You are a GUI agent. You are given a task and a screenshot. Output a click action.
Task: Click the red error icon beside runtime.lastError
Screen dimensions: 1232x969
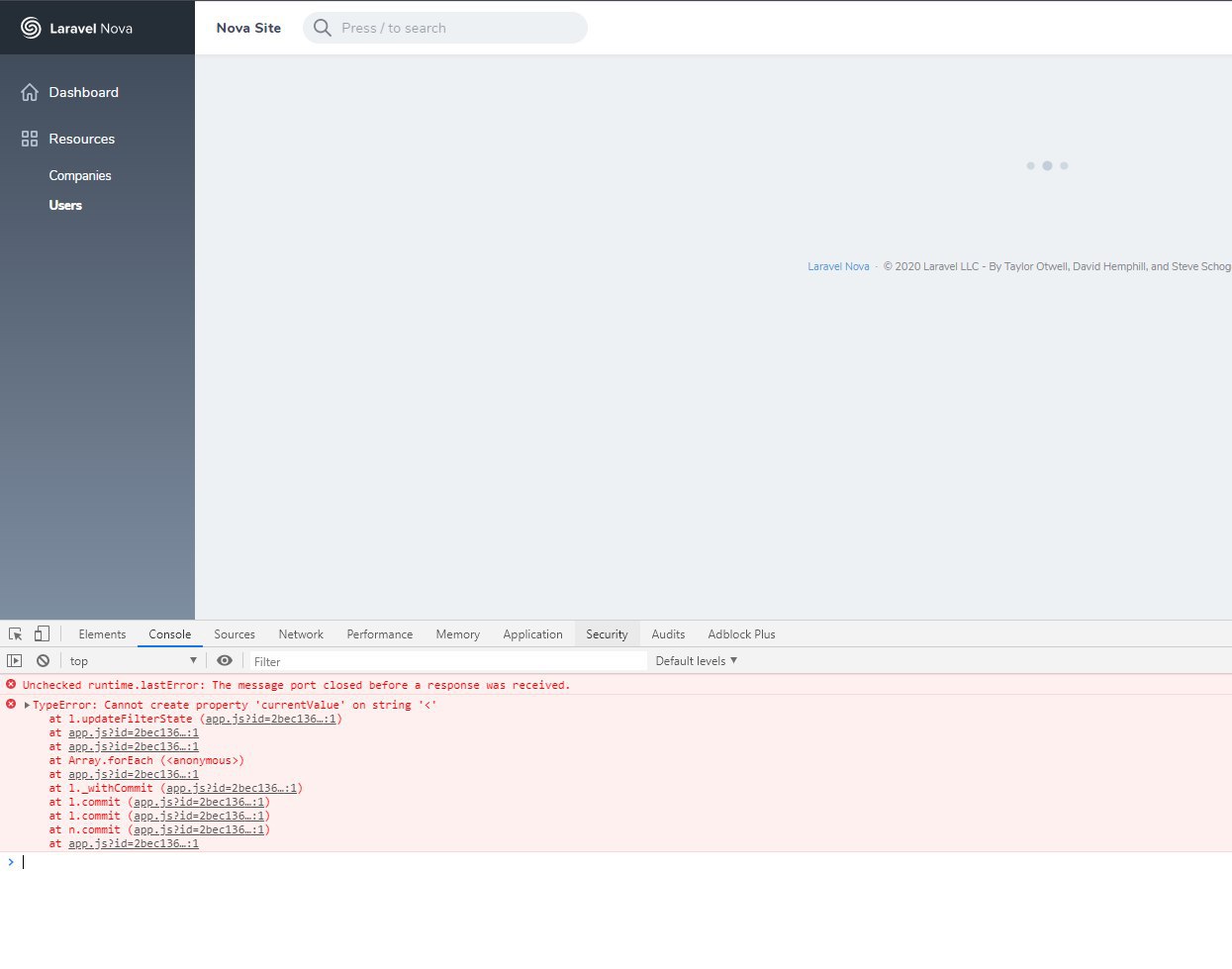11,684
